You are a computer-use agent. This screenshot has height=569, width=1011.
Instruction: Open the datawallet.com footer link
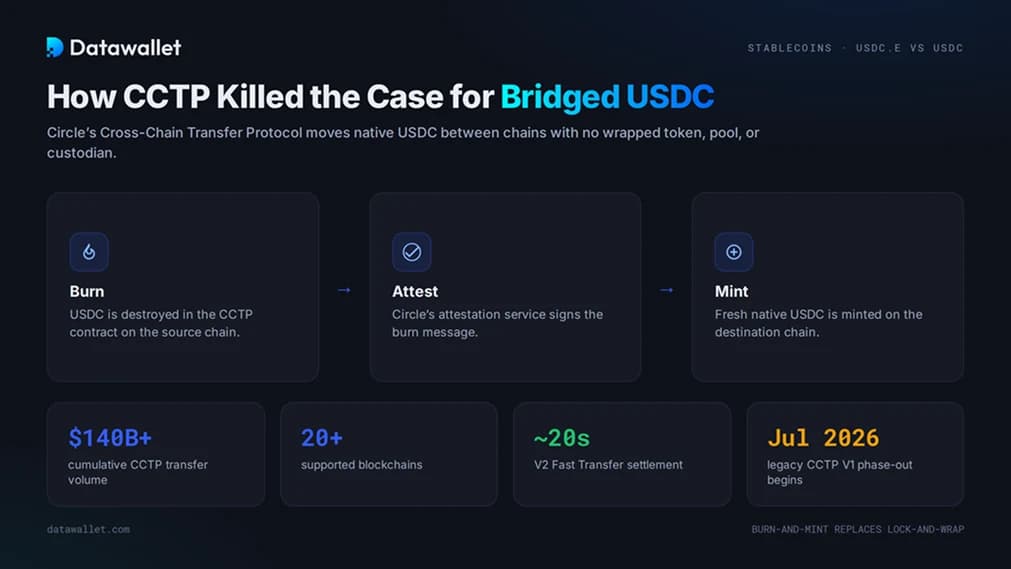click(x=88, y=529)
